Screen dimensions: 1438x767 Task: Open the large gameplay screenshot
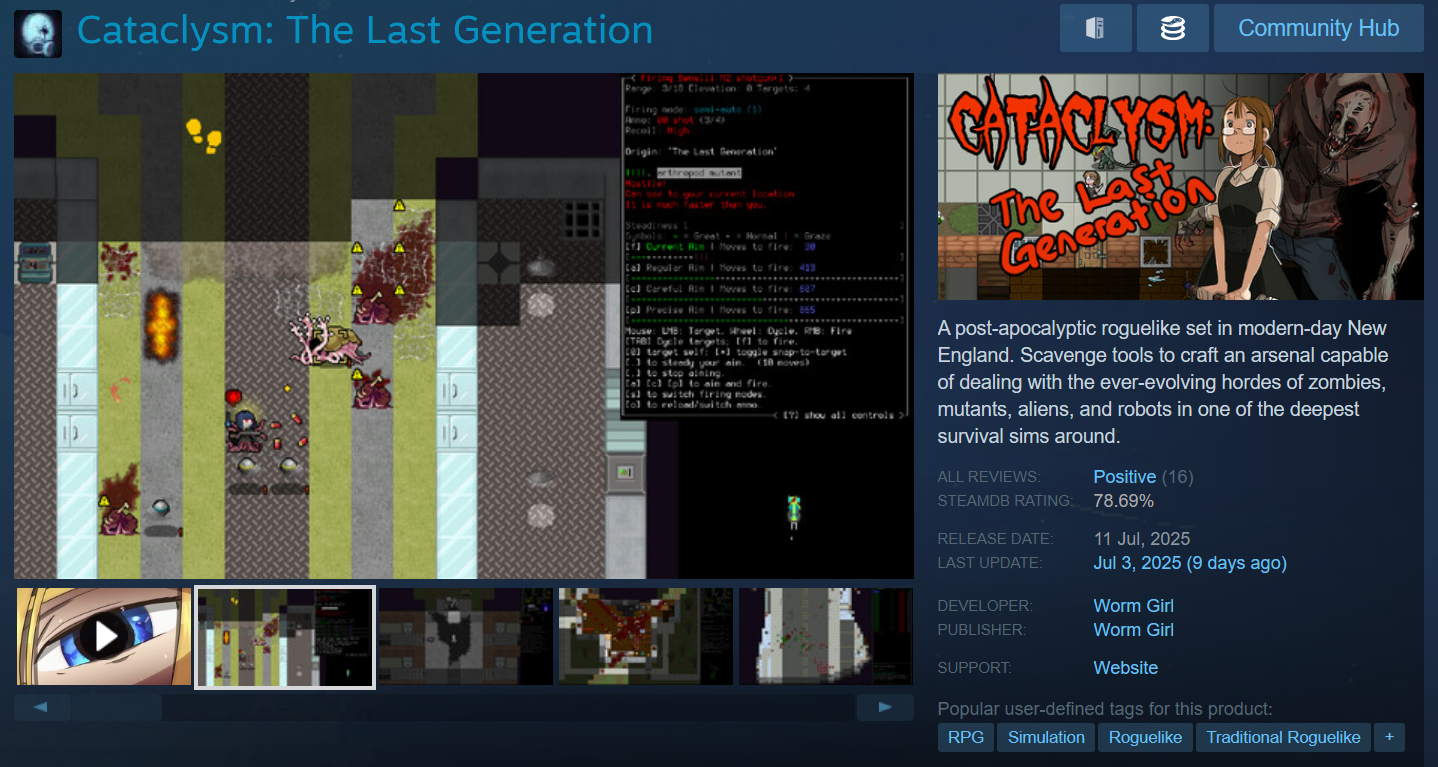click(x=464, y=326)
